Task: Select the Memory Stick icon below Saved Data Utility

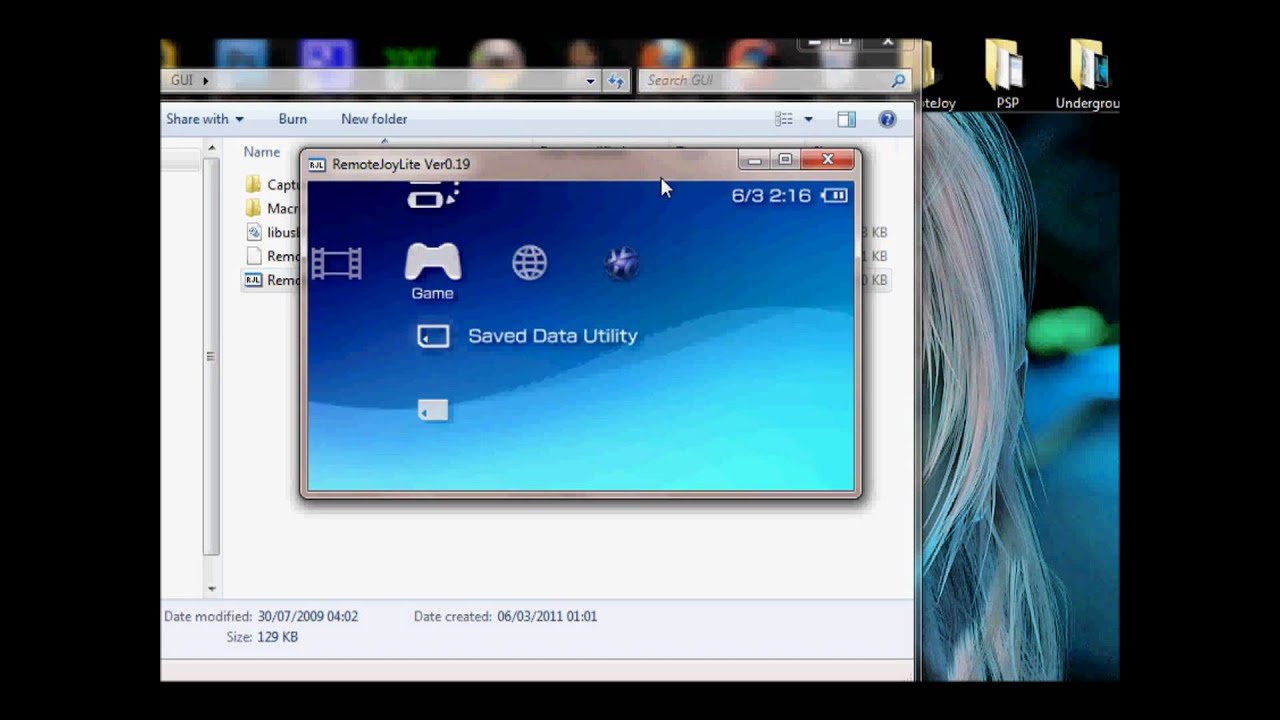Action: pyautogui.click(x=432, y=409)
